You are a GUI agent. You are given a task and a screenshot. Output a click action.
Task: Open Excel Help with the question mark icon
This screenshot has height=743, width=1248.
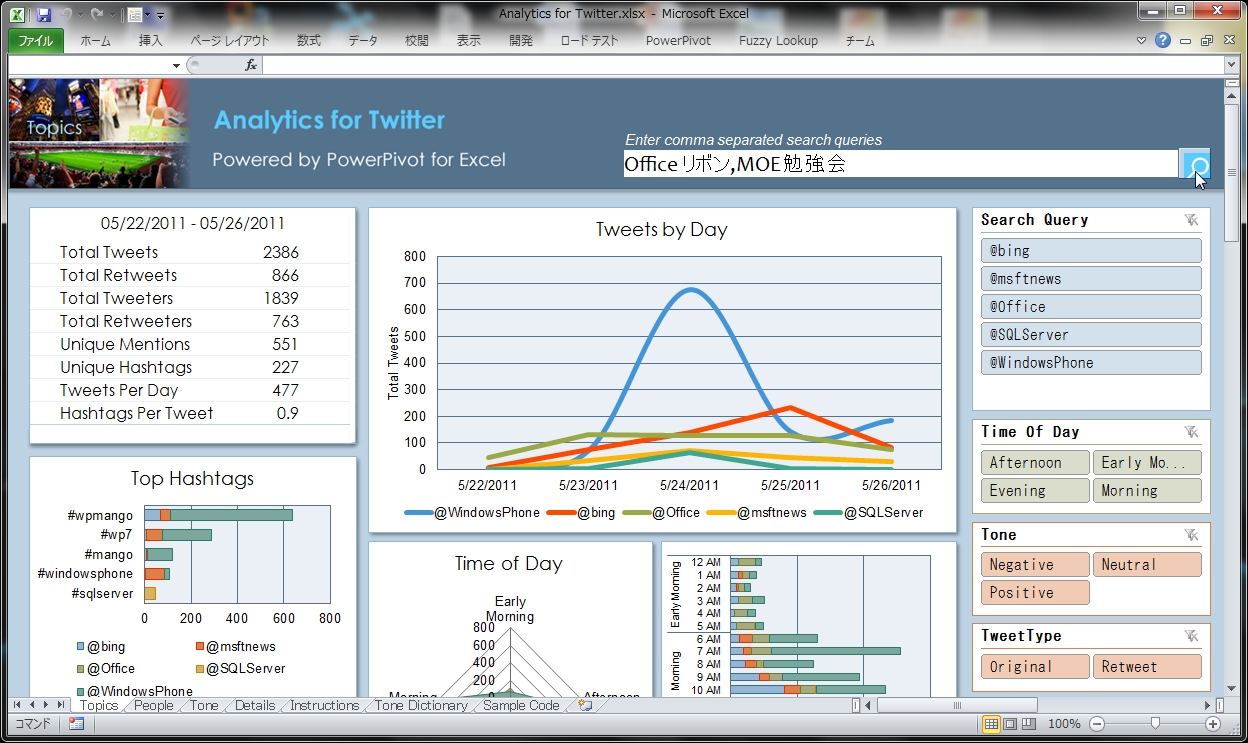[x=1162, y=41]
